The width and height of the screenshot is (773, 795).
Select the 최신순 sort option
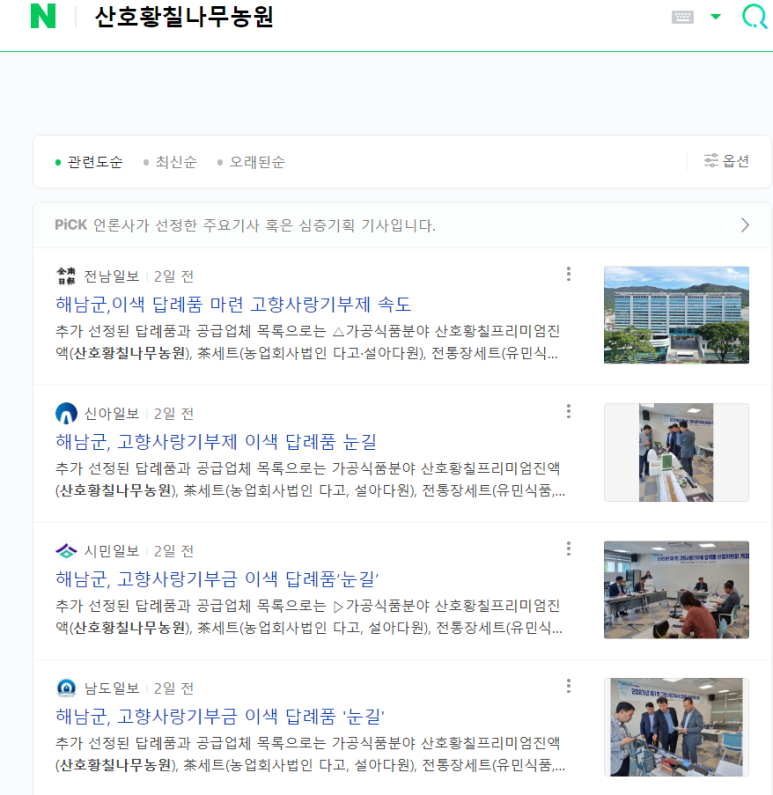tap(170, 162)
